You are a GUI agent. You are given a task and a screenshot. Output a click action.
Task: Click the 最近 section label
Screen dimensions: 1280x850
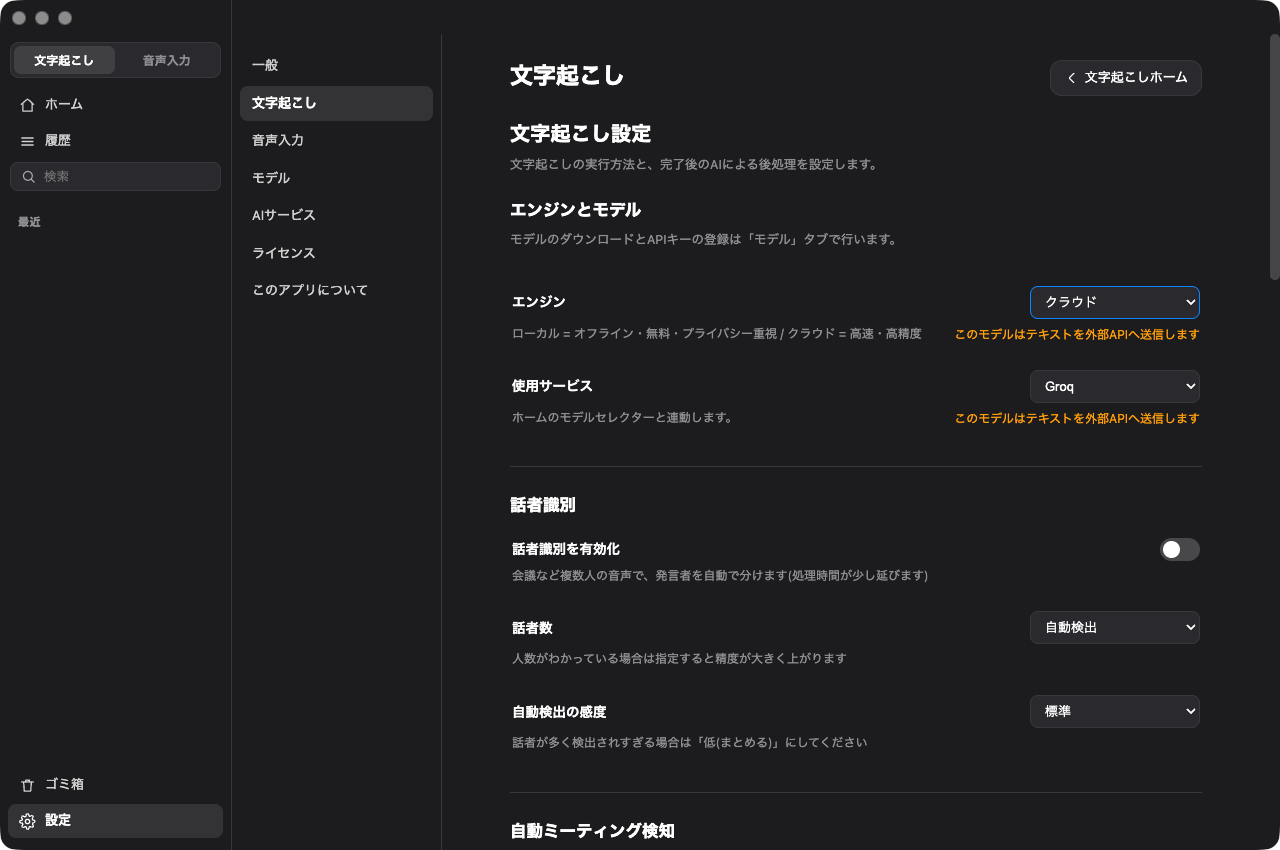point(29,222)
